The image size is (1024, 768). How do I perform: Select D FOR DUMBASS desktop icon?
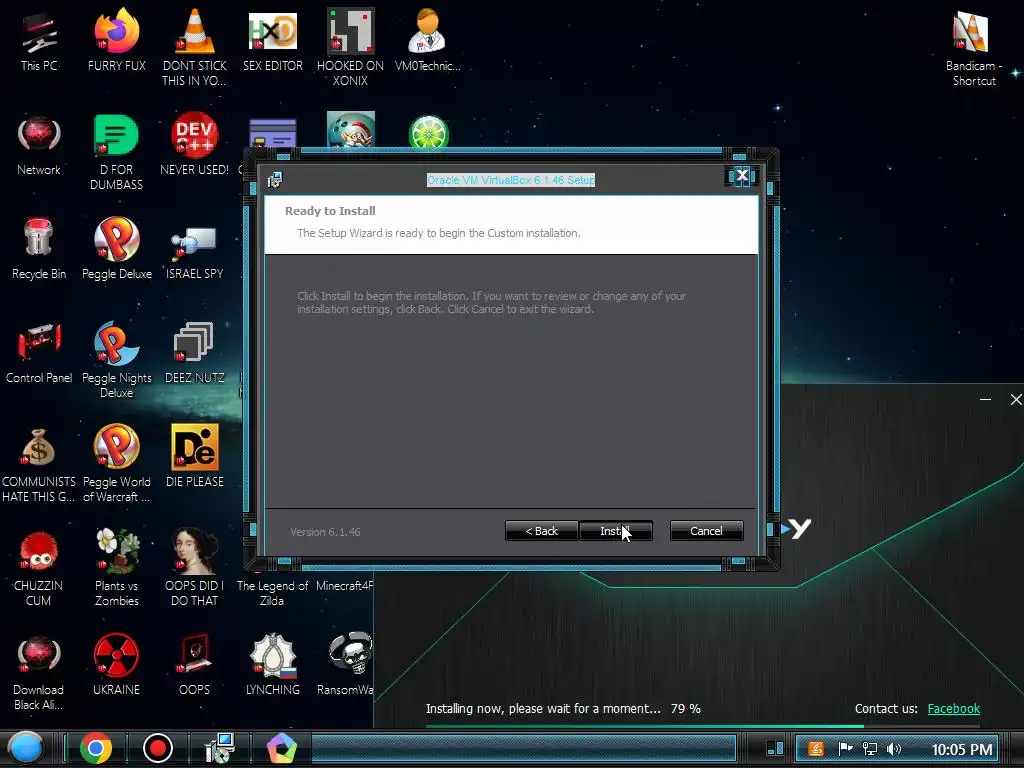click(117, 152)
